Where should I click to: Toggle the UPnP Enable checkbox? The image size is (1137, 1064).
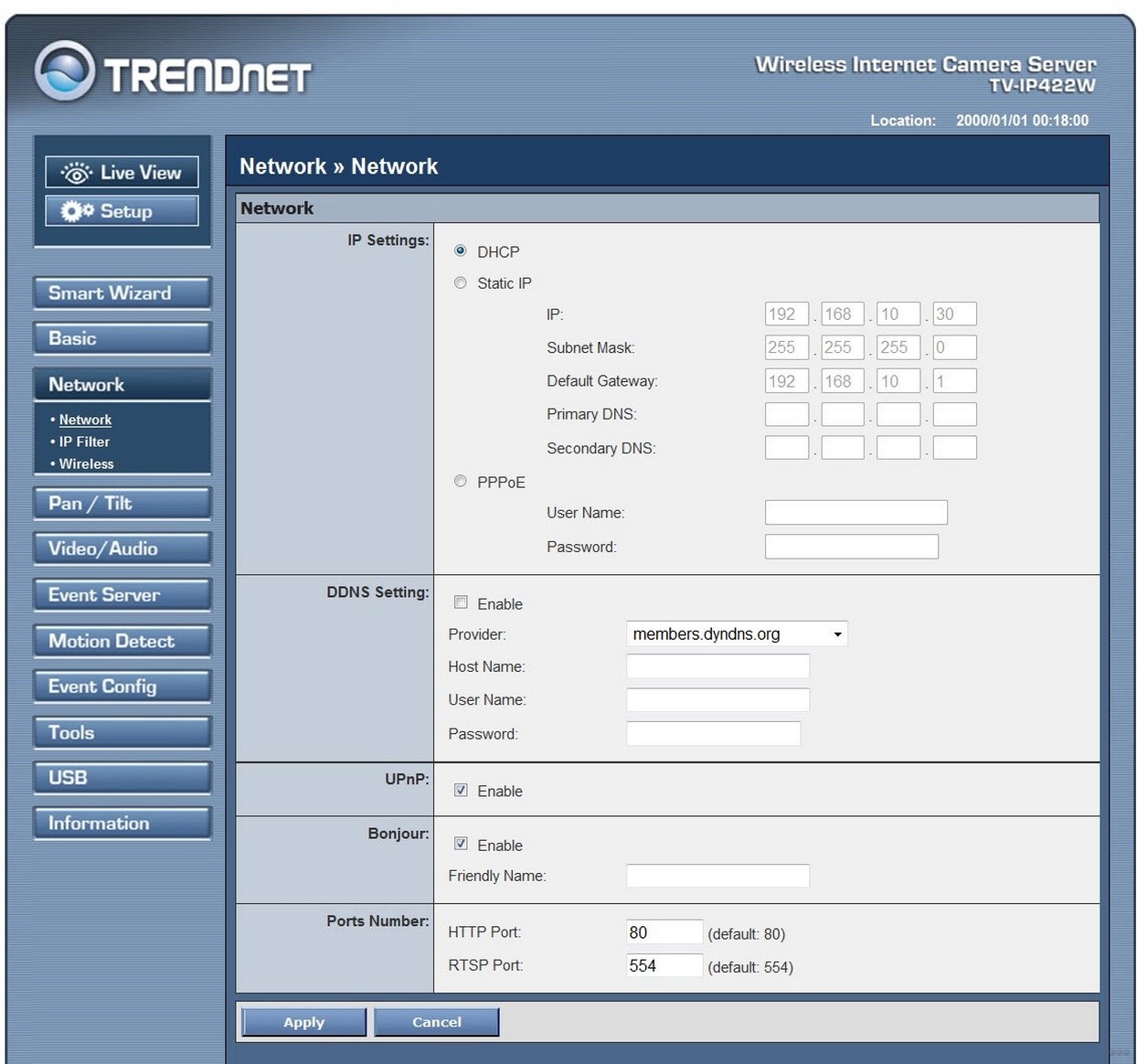coord(461,790)
